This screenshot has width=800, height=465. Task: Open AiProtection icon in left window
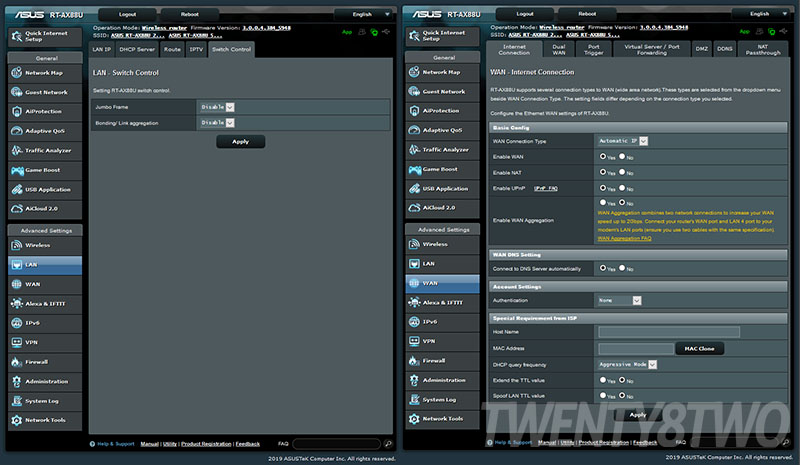[x=16, y=111]
